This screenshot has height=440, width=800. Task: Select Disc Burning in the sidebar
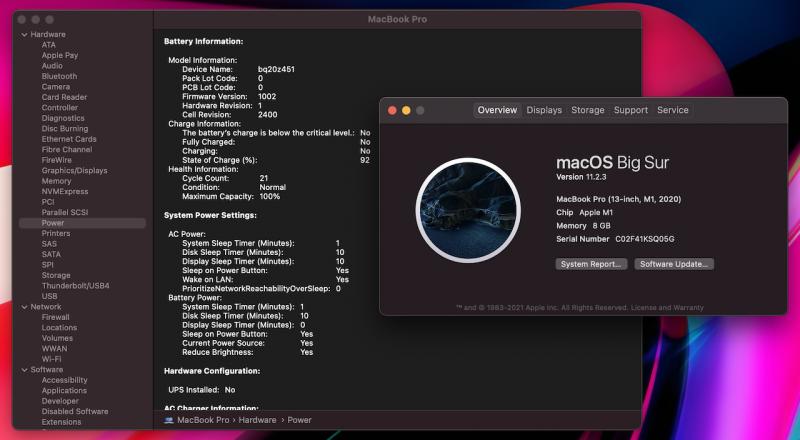pos(65,129)
